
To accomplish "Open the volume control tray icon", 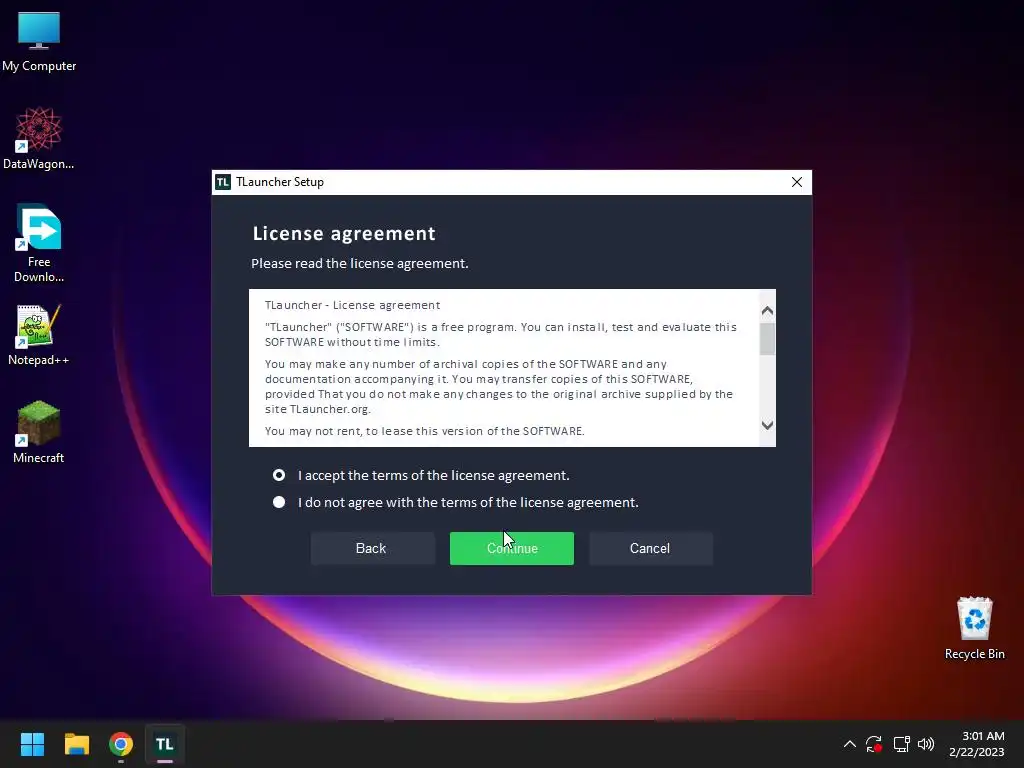I will click(926, 744).
